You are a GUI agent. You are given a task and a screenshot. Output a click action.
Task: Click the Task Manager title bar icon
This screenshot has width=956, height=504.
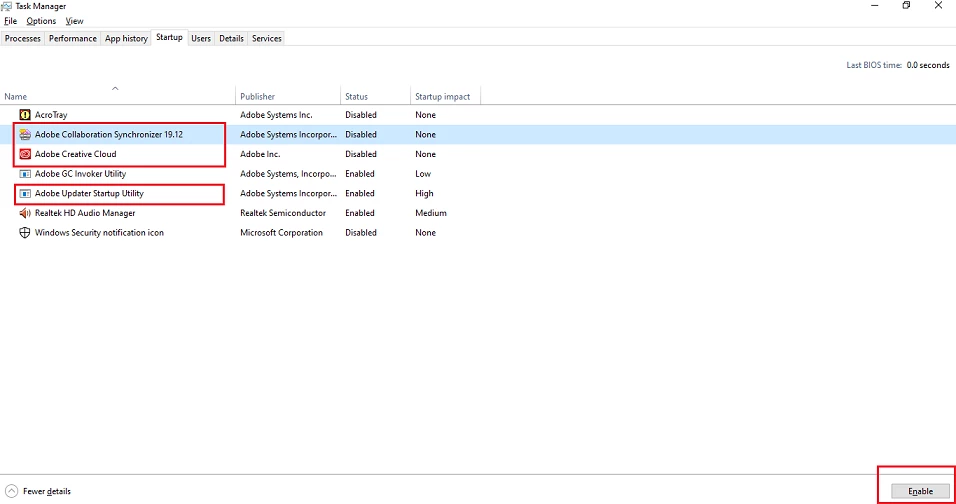coord(7,6)
